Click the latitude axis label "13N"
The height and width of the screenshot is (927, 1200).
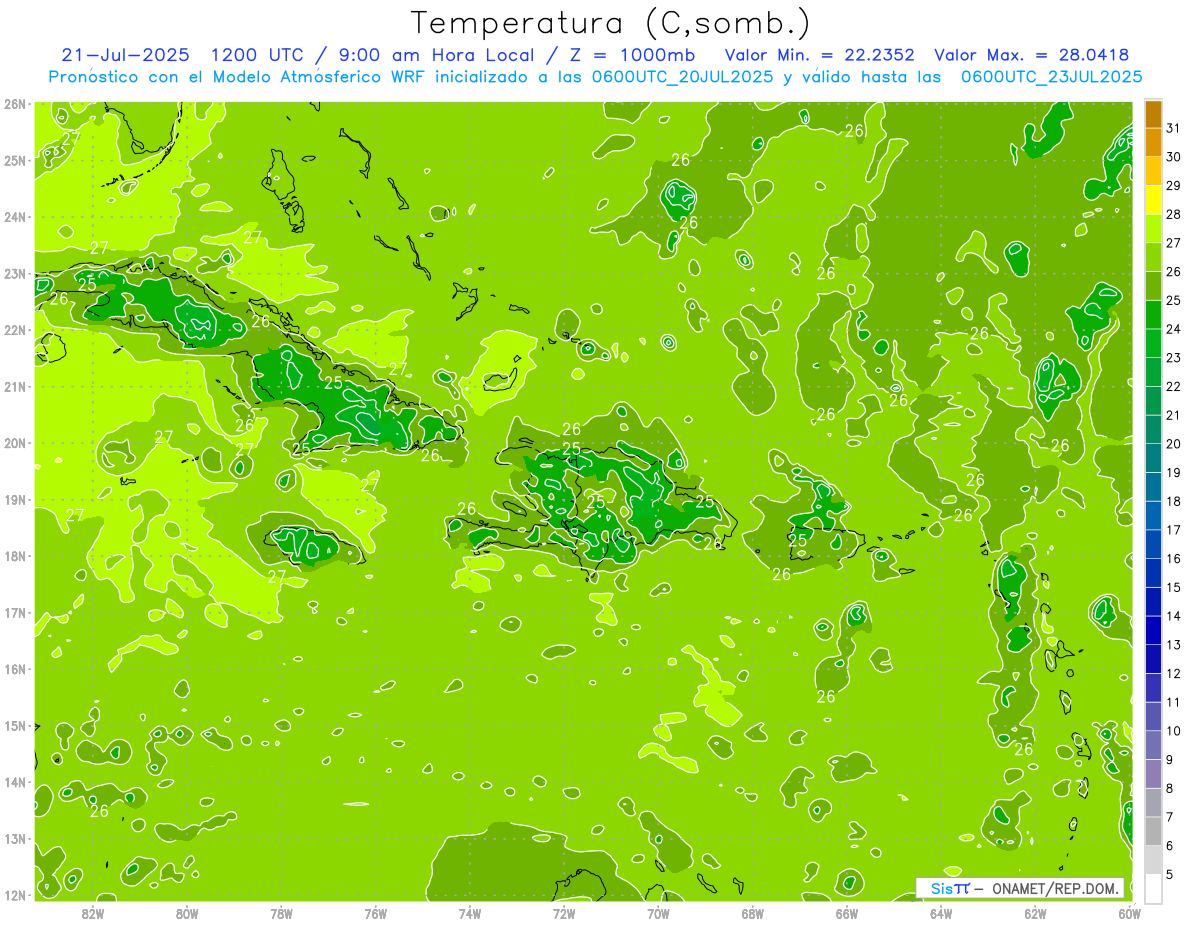click(14, 839)
